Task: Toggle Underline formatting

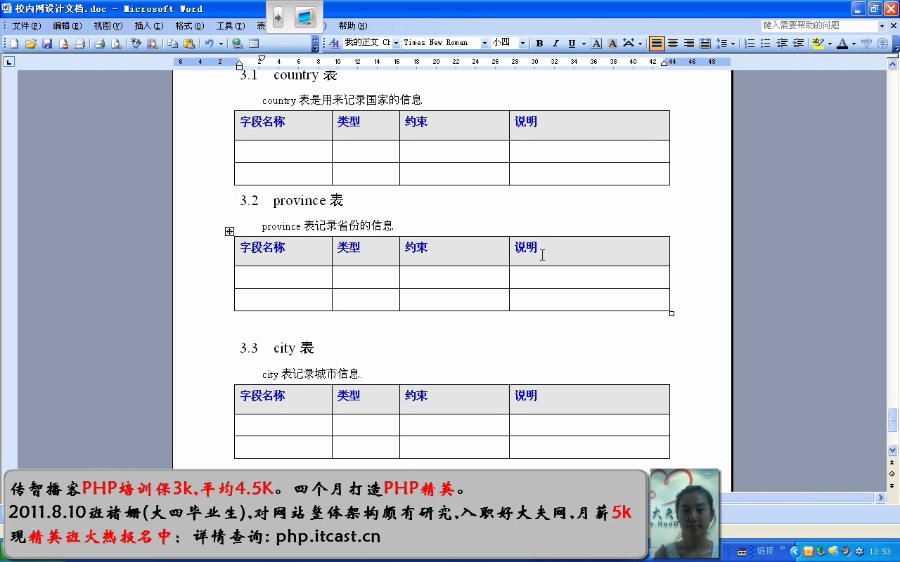Action: [572, 43]
